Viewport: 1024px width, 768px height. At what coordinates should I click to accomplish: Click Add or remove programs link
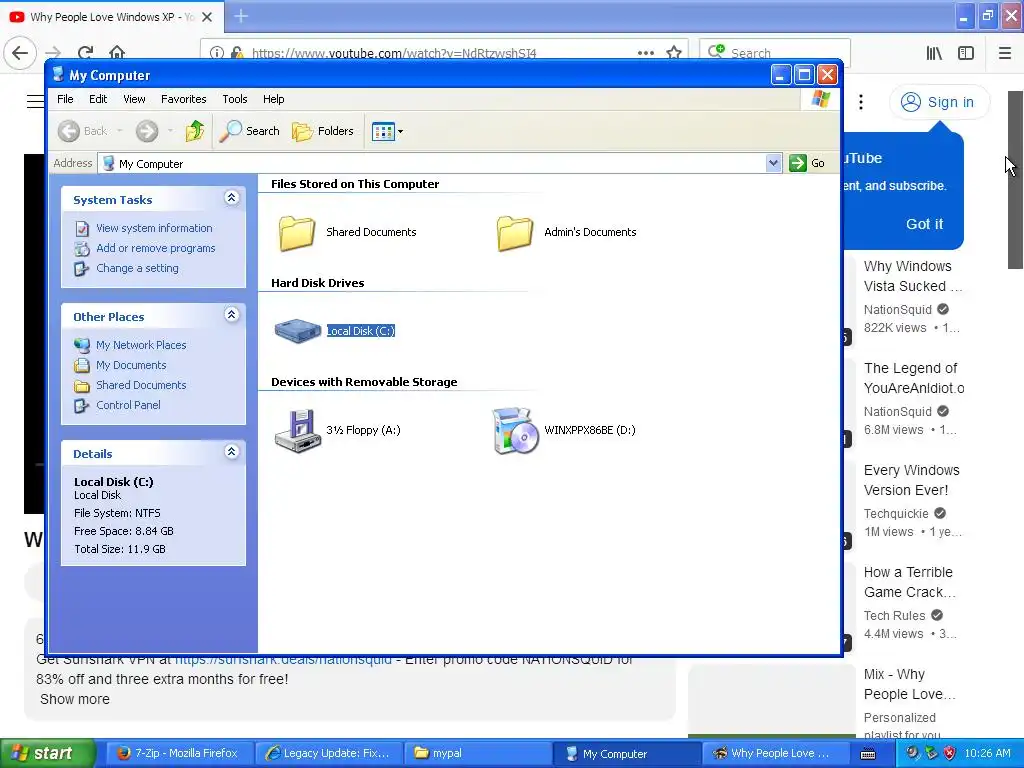(155, 248)
